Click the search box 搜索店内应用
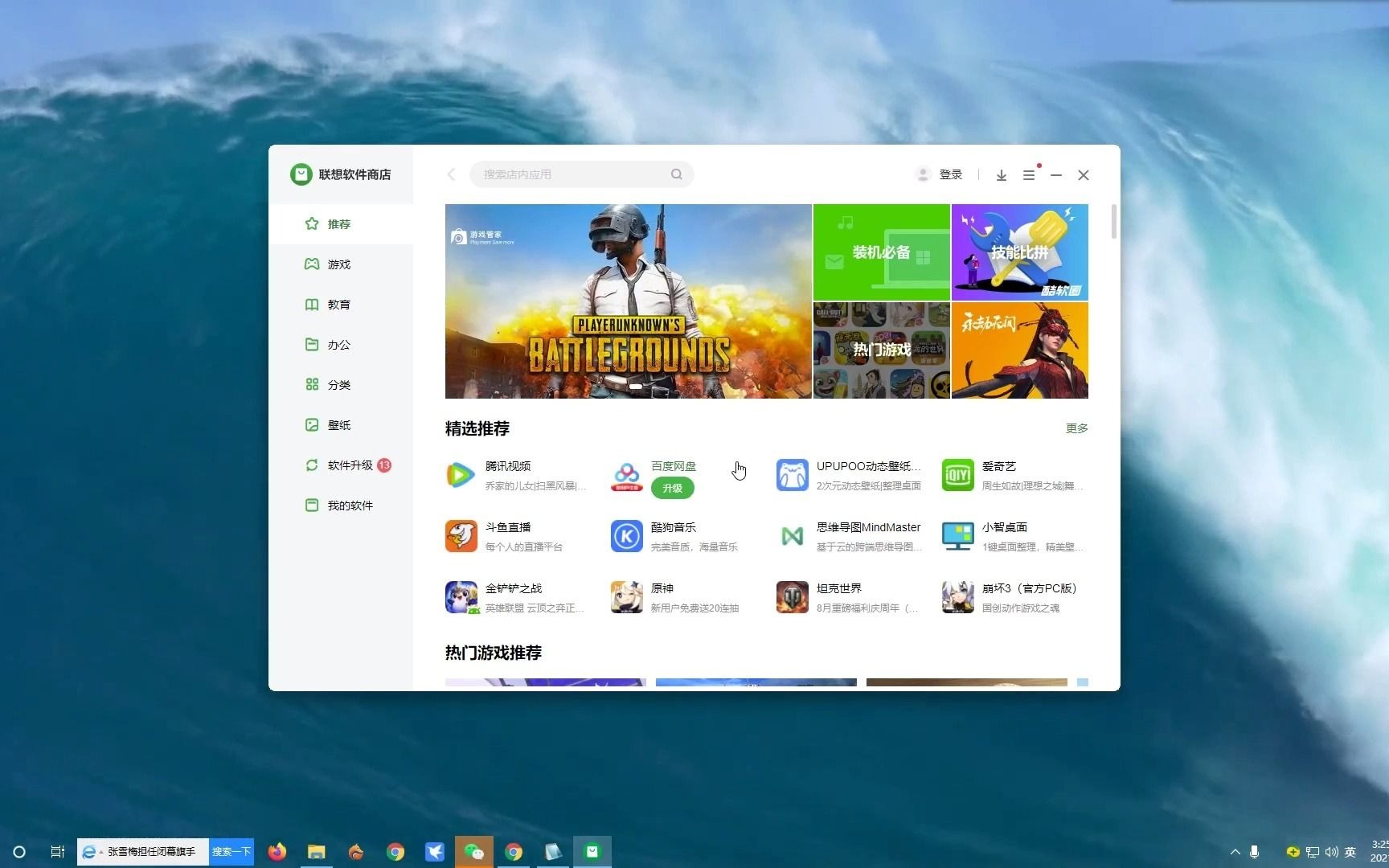The image size is (1389, 868). click(581, 174)
